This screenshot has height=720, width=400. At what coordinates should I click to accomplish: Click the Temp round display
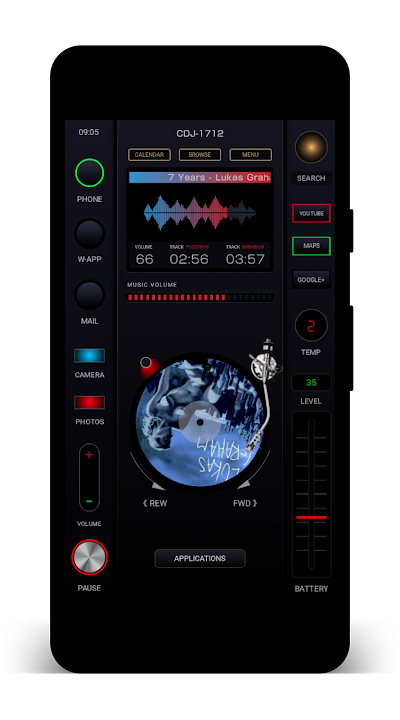tap(311, 326)
